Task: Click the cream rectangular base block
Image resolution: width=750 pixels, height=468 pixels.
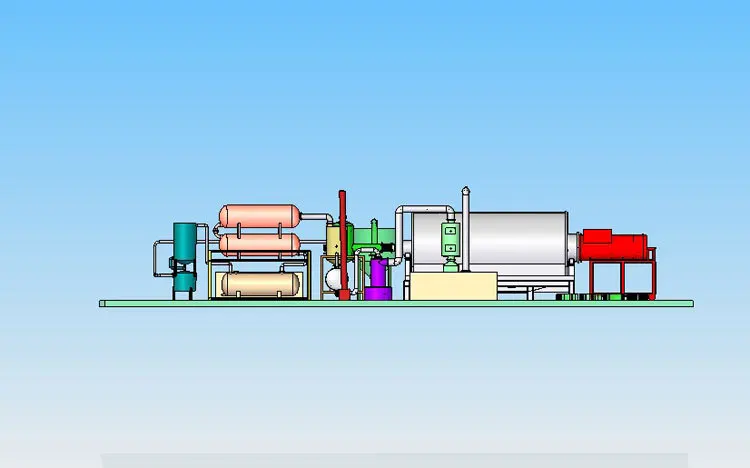Action: point(453,287)
